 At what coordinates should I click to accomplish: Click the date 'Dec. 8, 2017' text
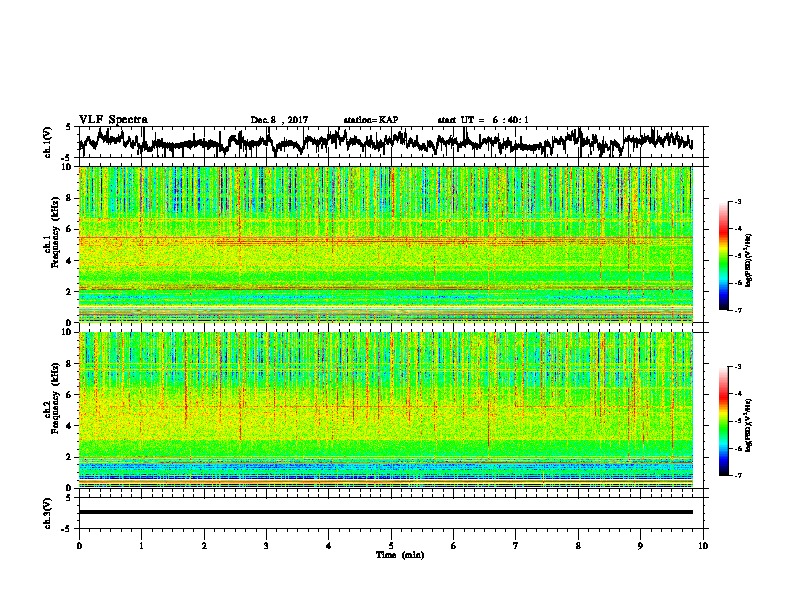pyautogui.click(x=279, y=120)
